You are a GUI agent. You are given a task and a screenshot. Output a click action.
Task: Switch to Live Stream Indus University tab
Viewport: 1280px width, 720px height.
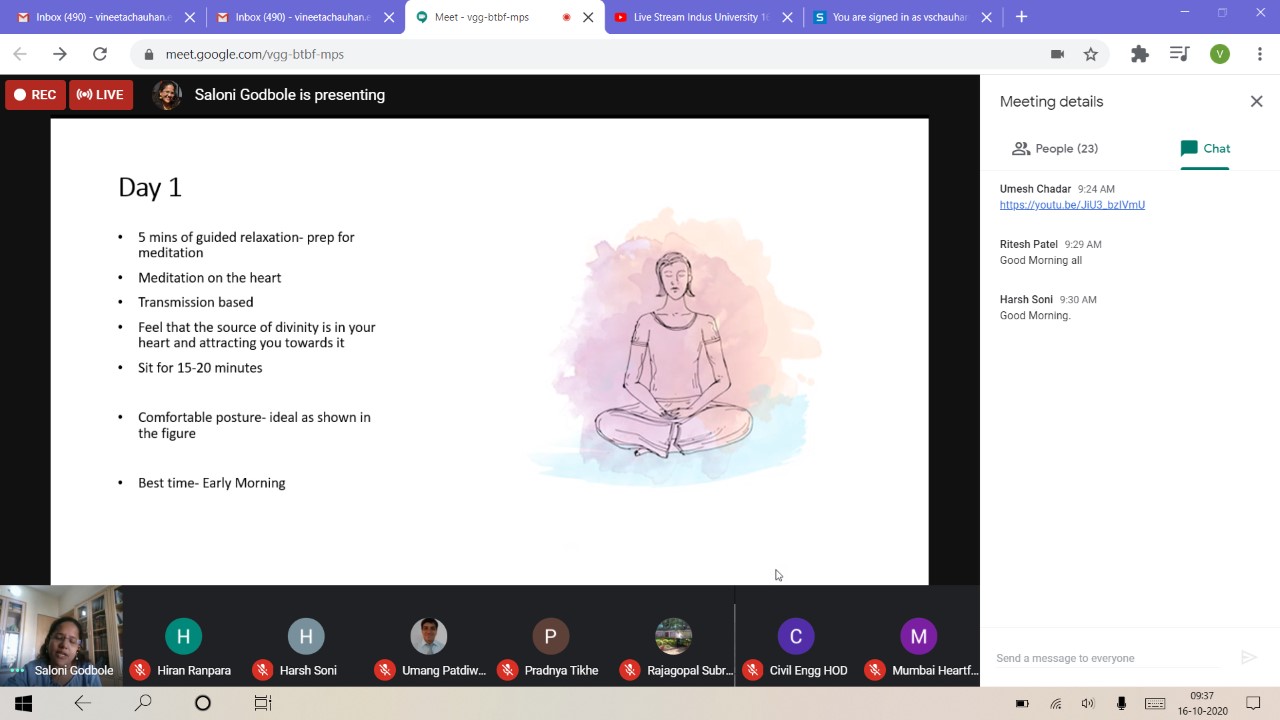tap(700, 17)
